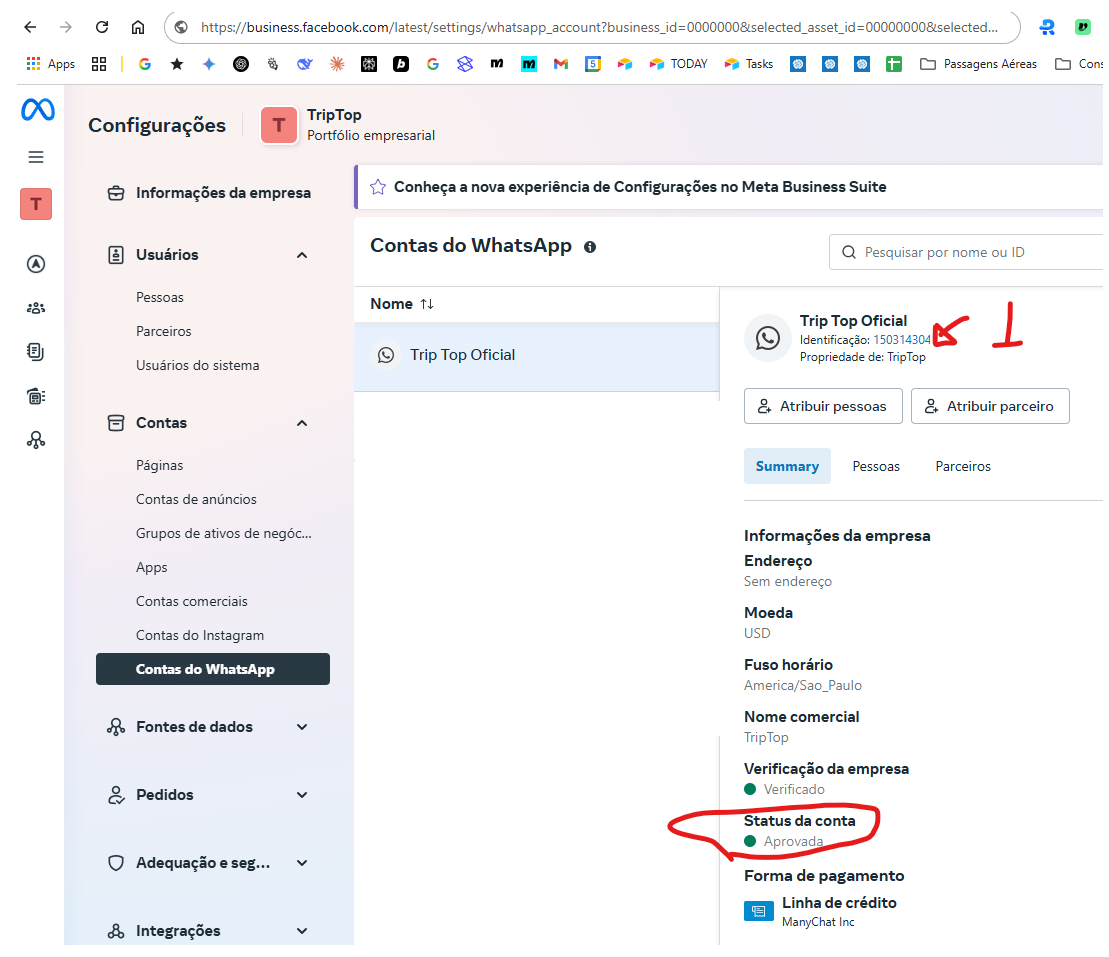
Task: Click the identification number link 150314304
Action: (902, 340)
